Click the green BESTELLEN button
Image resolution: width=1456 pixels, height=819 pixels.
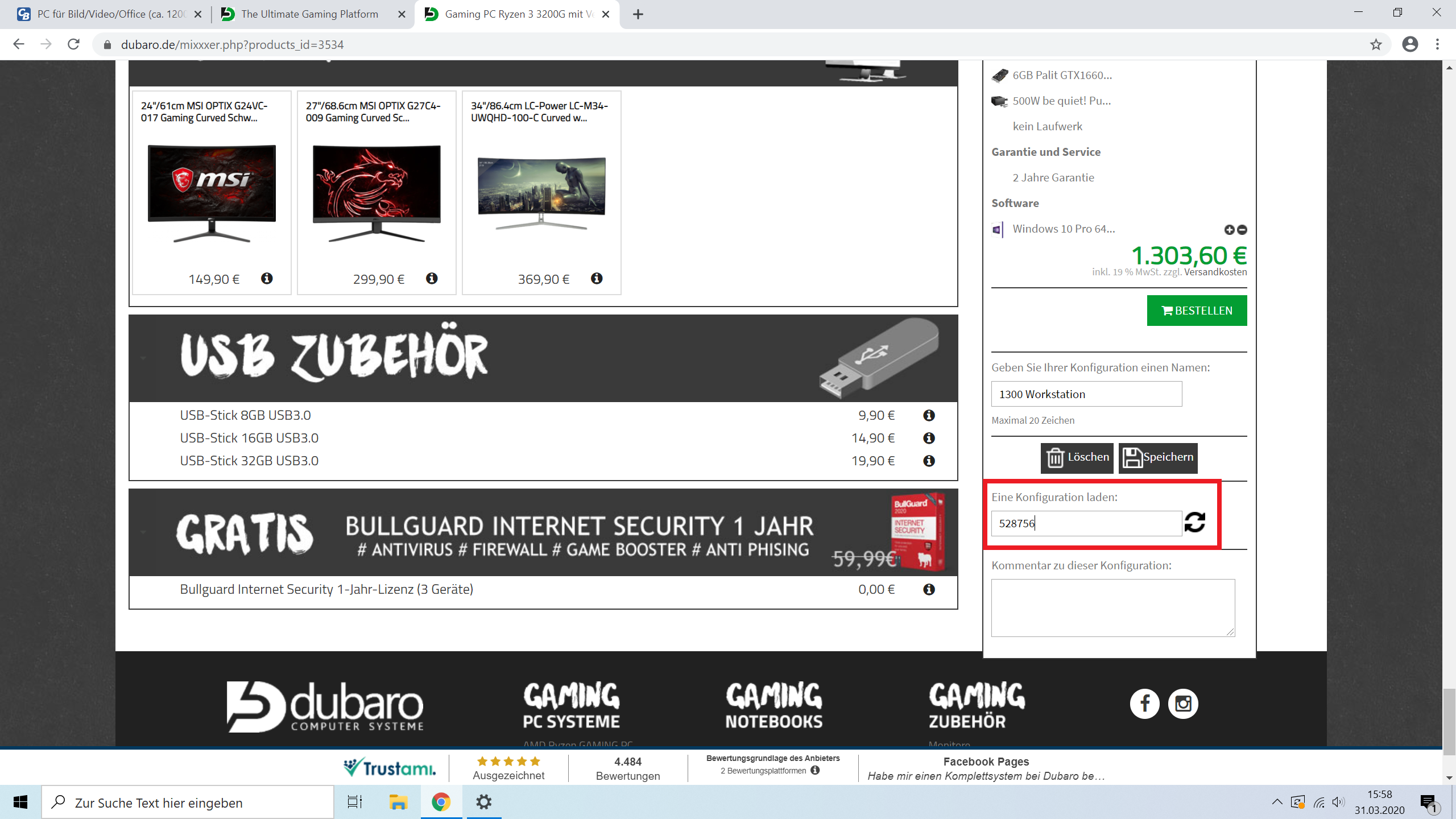coord(1197,311)
